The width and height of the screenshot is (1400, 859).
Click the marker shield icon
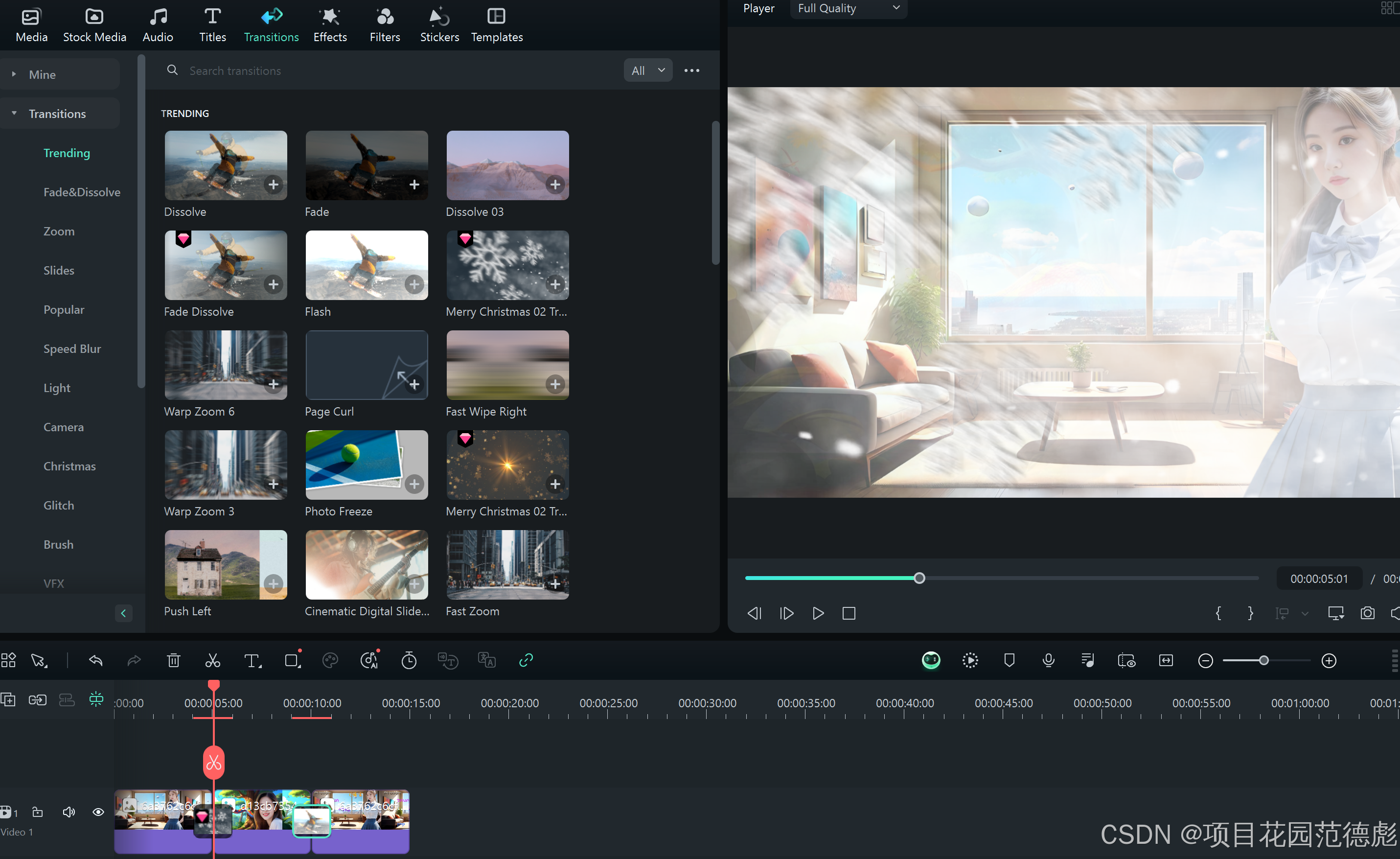point(1009,661)
